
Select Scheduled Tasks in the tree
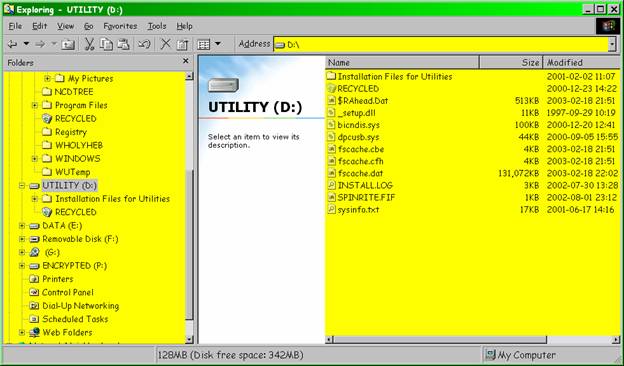(75, 319)
